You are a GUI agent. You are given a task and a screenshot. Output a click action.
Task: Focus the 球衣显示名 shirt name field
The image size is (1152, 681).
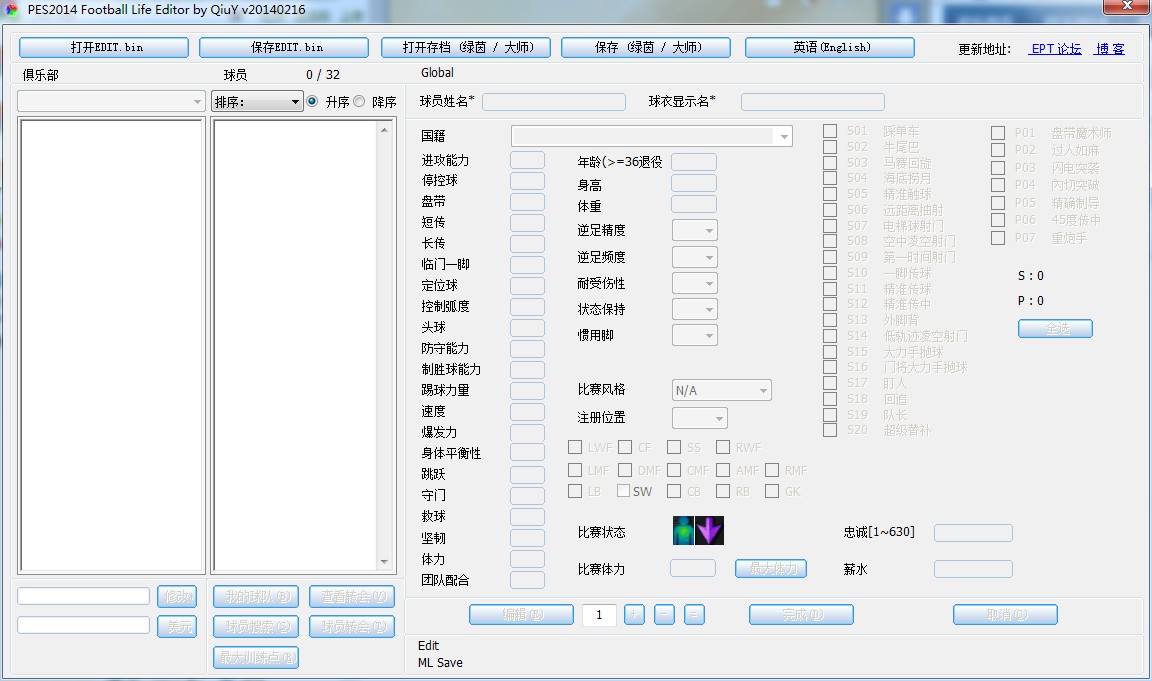pos(813,101)
